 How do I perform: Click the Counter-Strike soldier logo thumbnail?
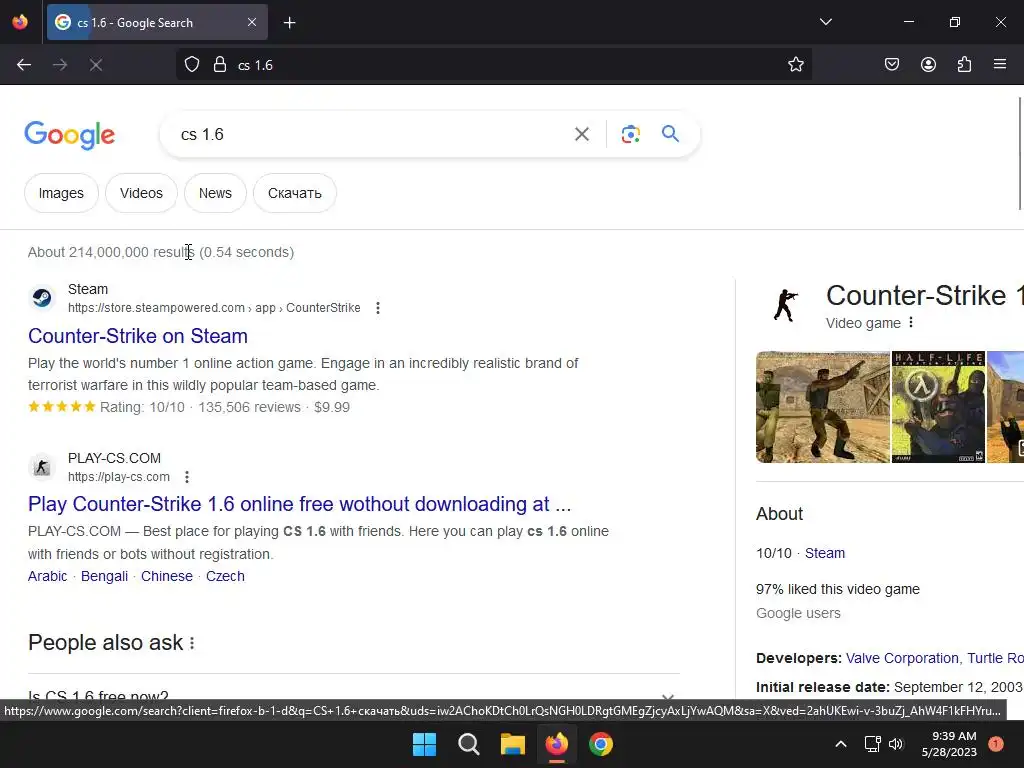786,306
